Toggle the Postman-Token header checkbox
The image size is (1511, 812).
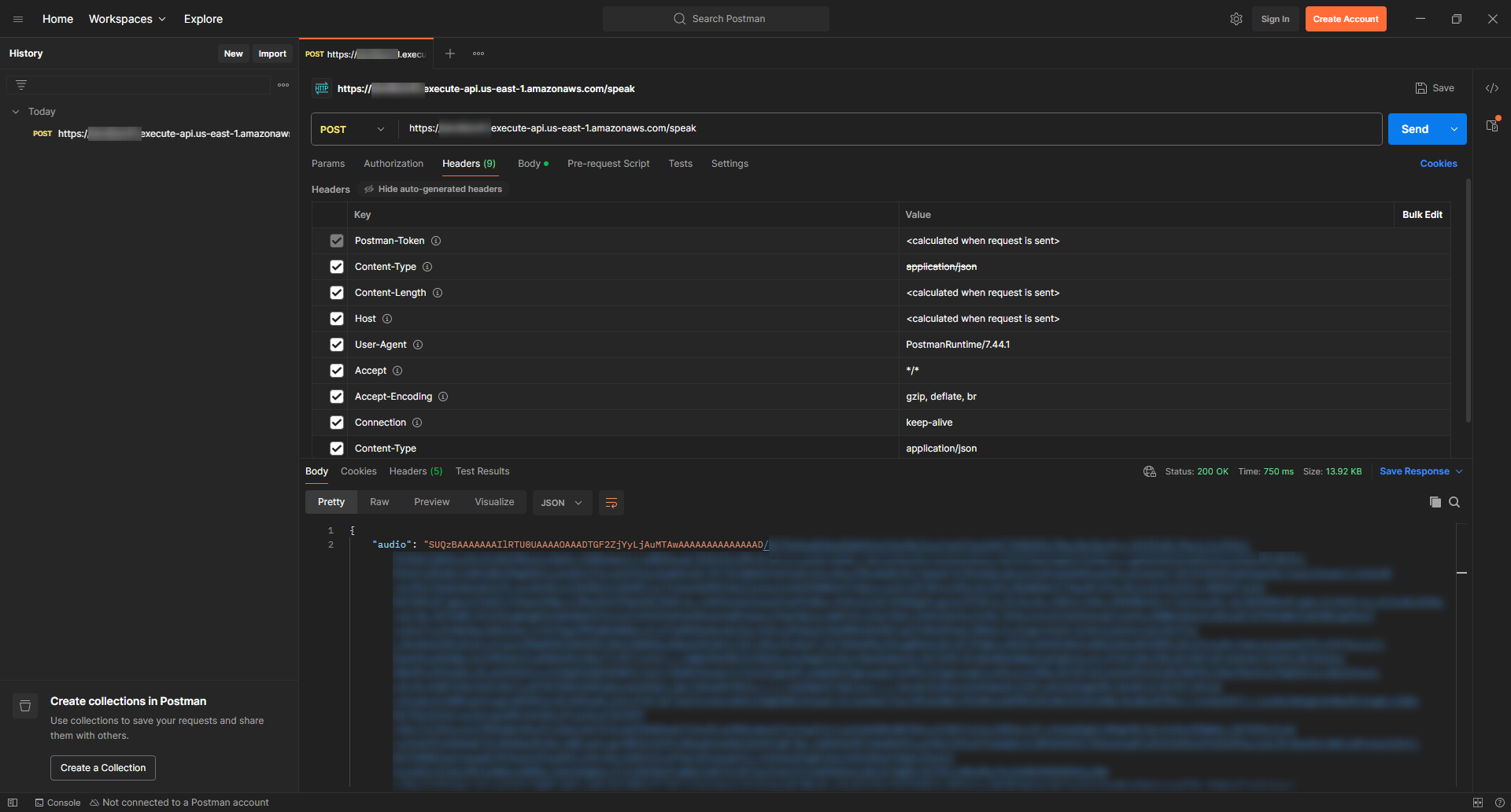tap(337, 241)
